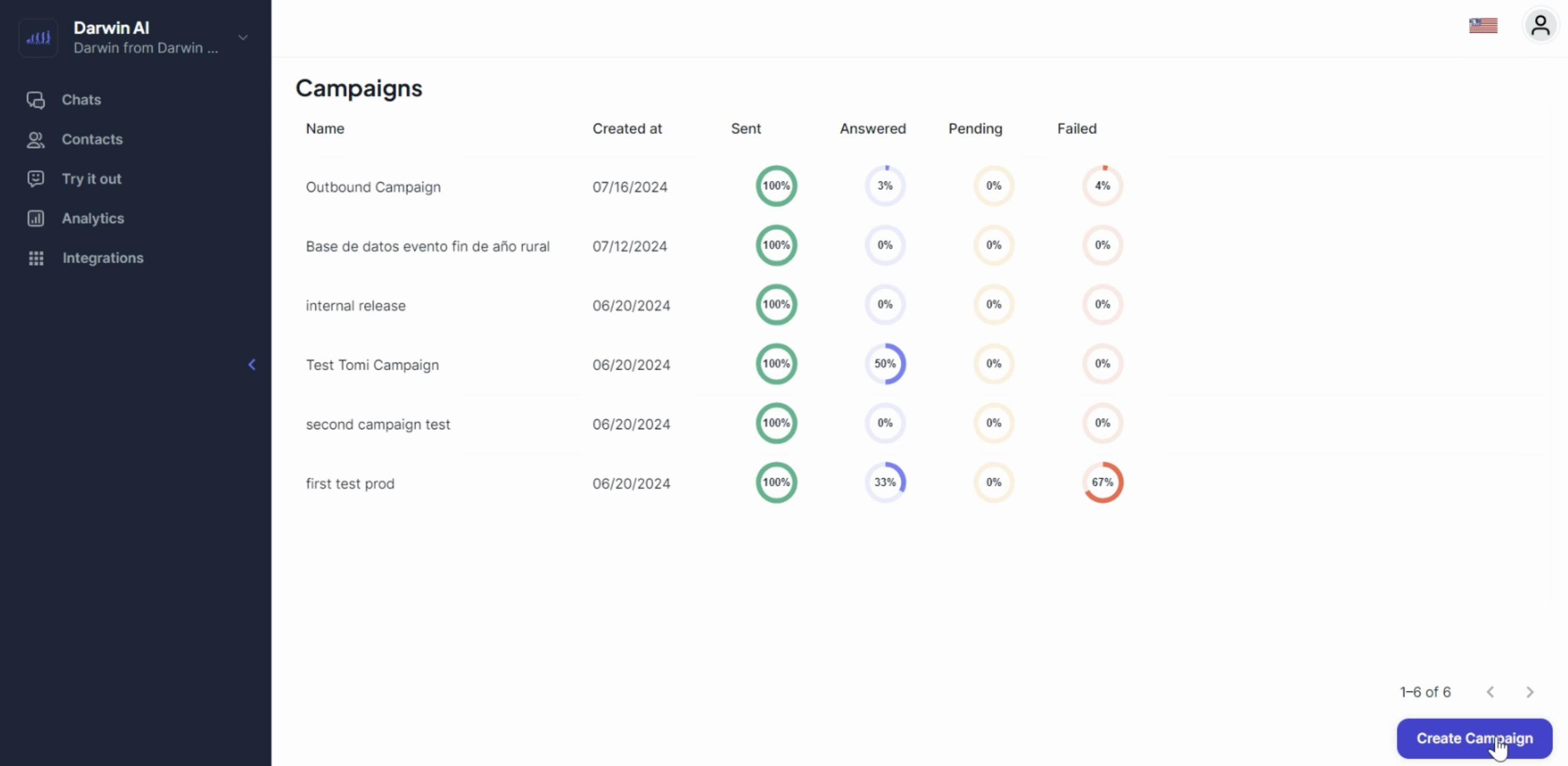Click the Integrations icon
The height and width of the screenshot is (766, 1568).
[x=35, y=258]
